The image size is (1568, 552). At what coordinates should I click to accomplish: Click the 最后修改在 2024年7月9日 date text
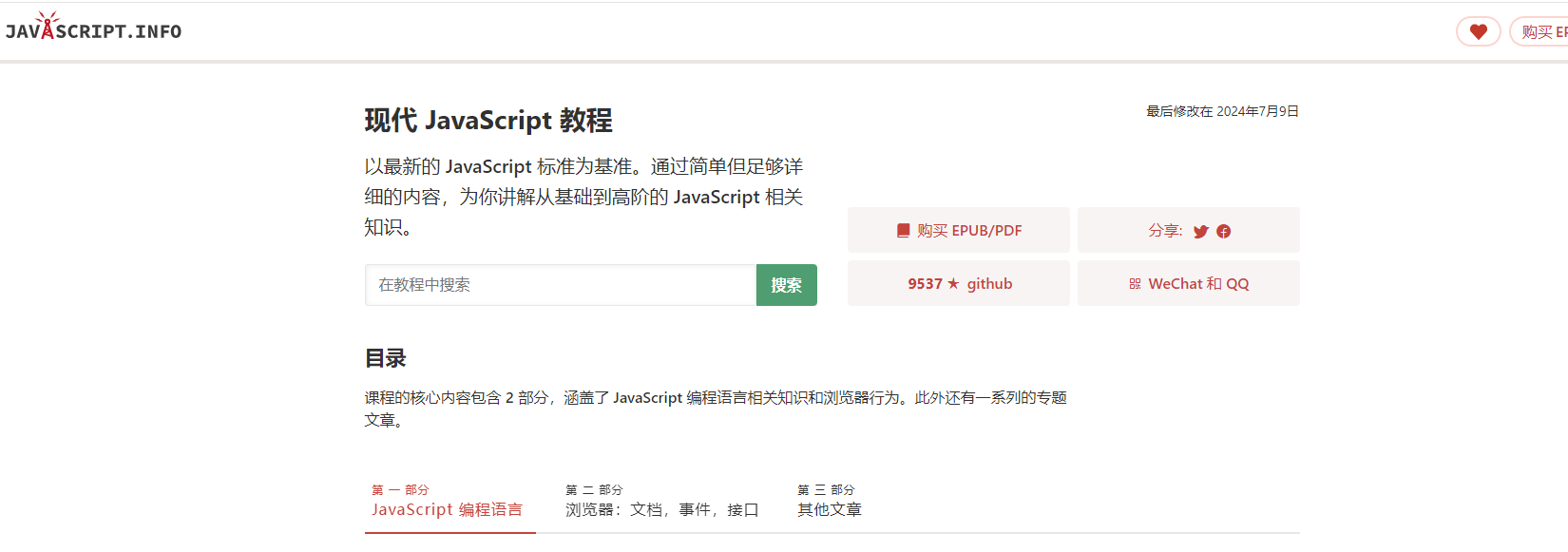1222,111
